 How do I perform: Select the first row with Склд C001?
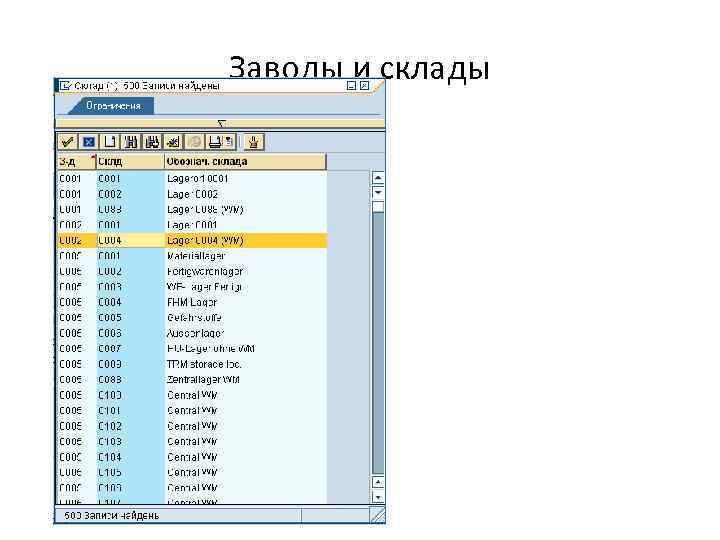point(191,179)
